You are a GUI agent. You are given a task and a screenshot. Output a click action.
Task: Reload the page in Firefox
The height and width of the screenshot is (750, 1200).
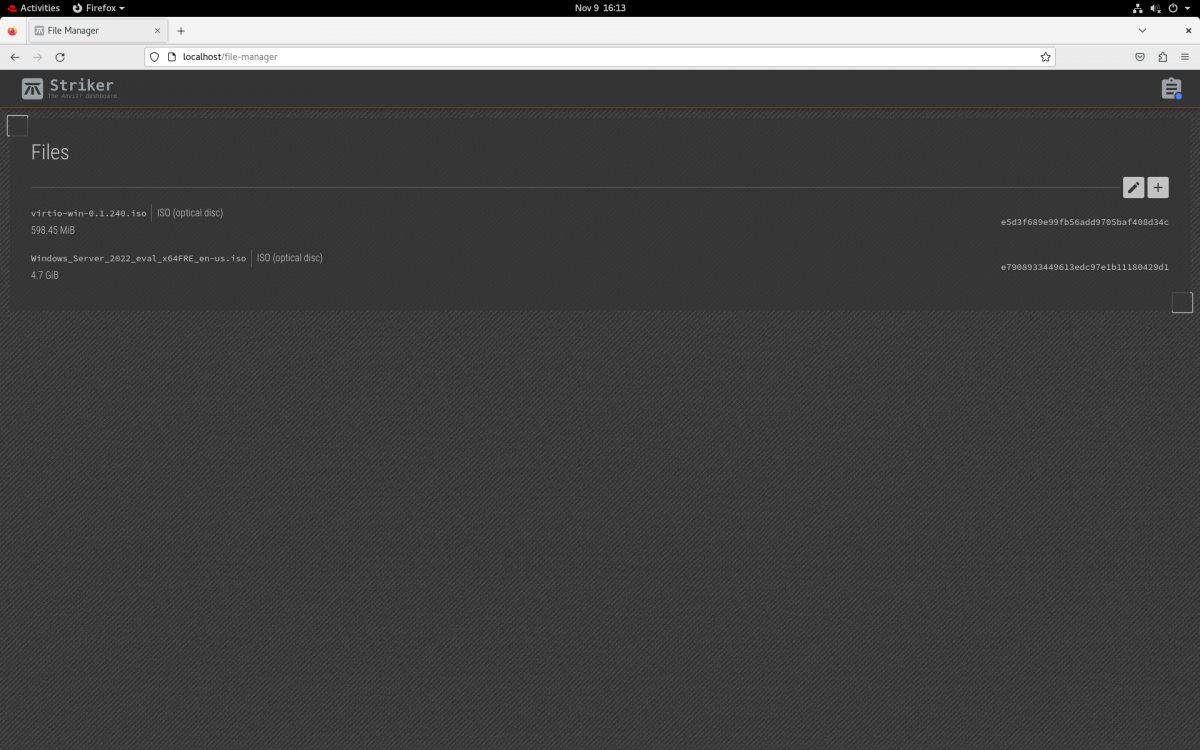pyautogui.click(x=60, y=57)
